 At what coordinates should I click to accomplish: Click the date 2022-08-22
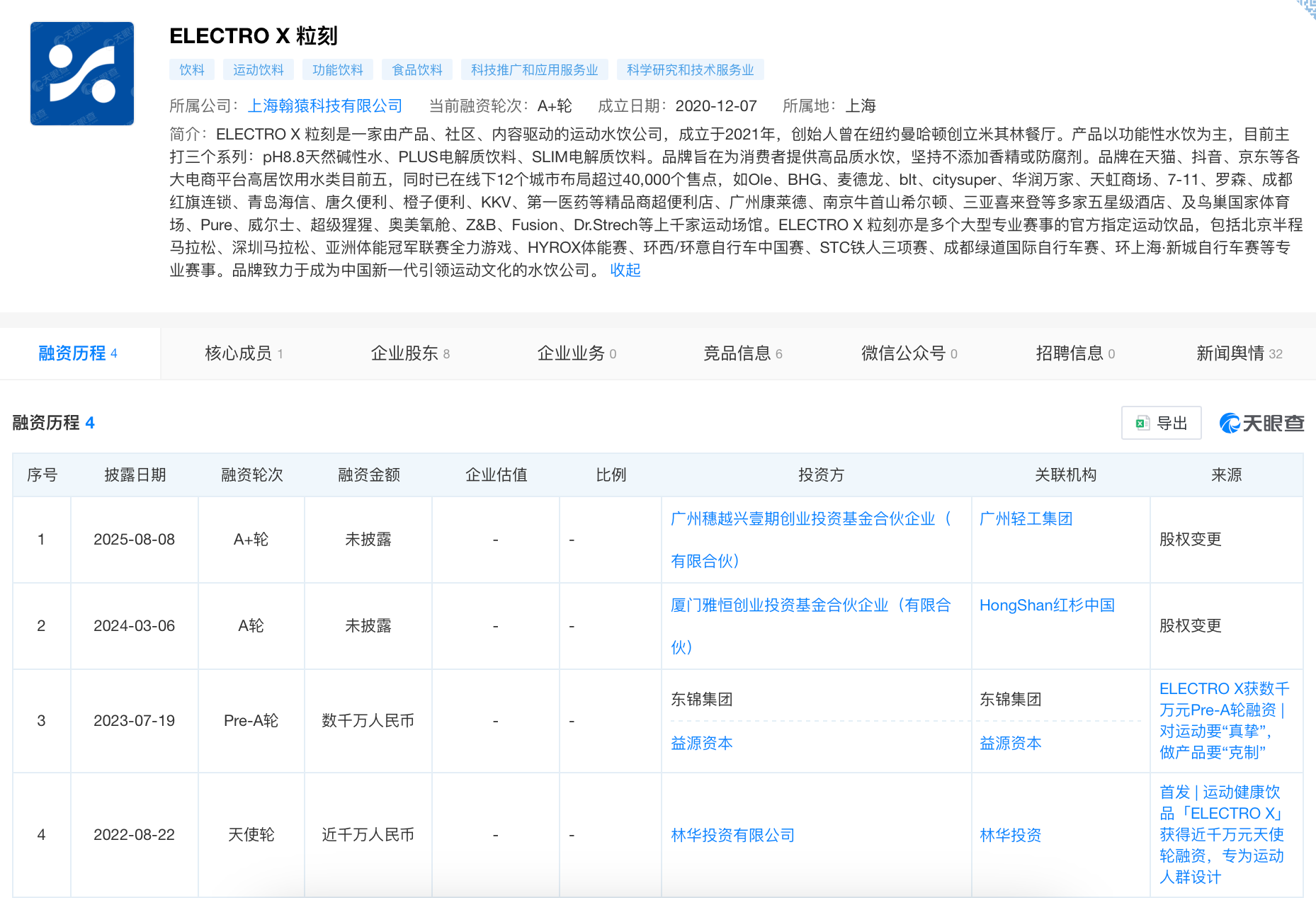(135, 835)
